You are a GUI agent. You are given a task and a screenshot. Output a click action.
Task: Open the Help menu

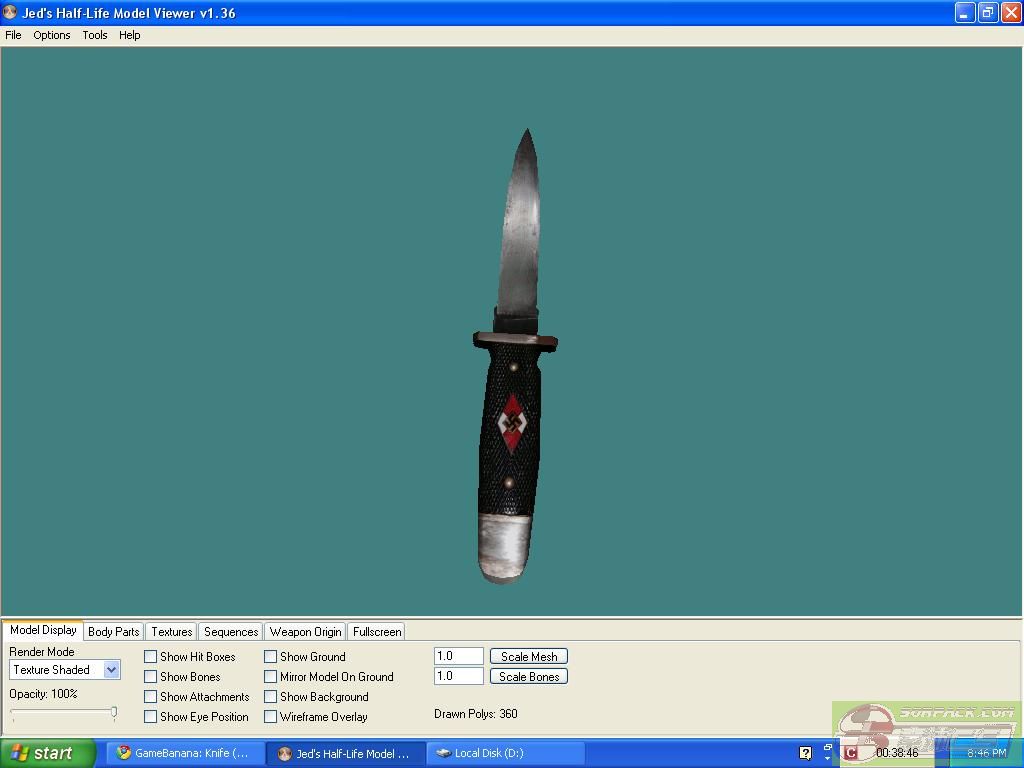[x=129, y=35]
